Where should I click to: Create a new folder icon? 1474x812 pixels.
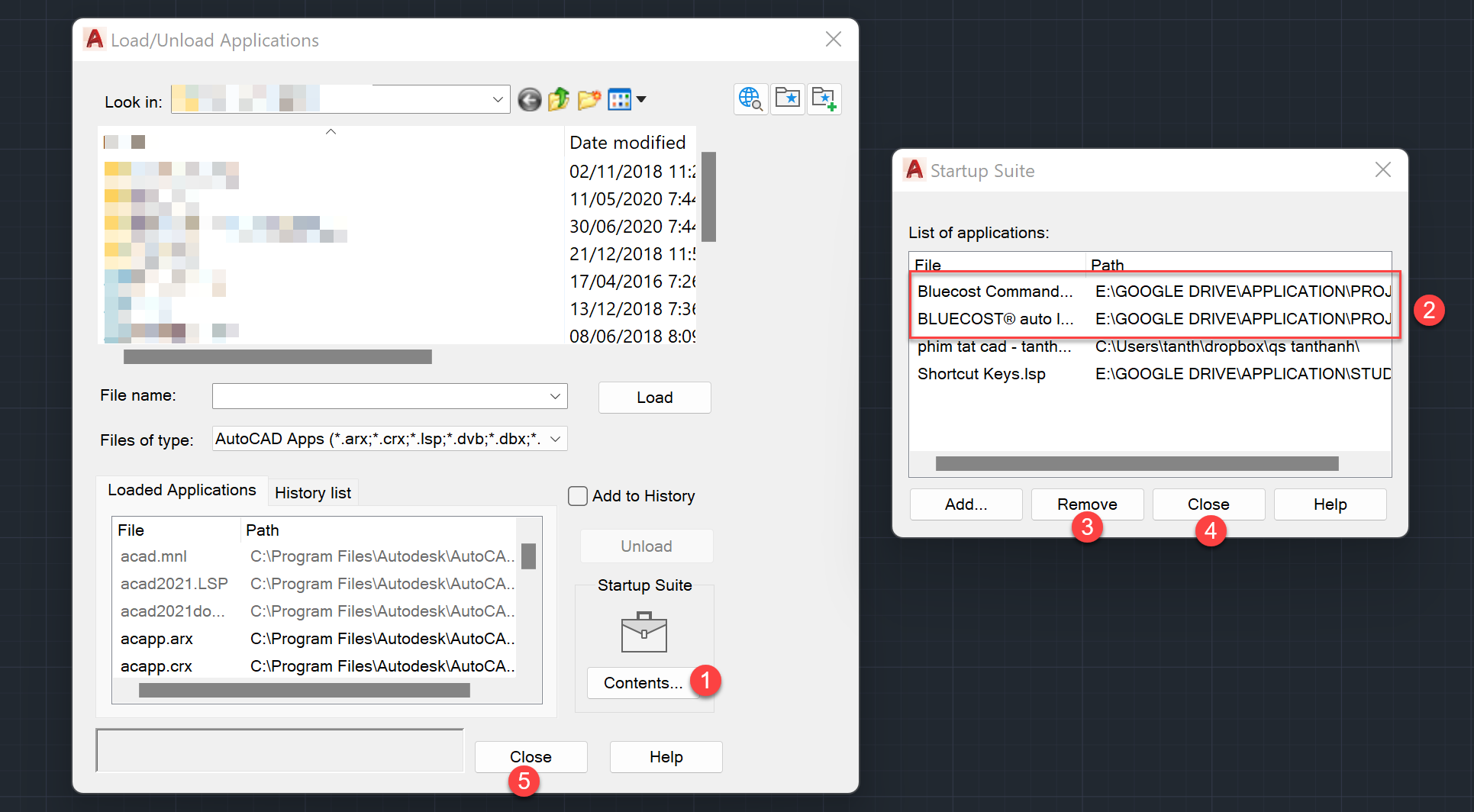589,100
